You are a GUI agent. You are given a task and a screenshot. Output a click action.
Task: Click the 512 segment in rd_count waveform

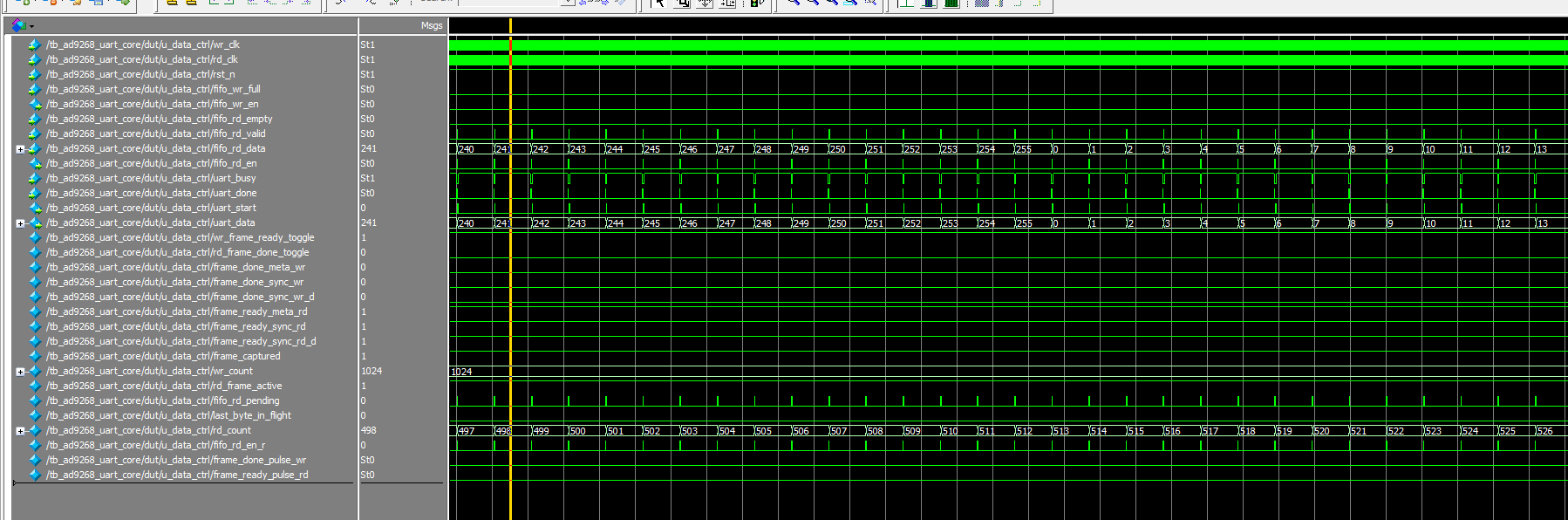[x=1031, y=431]
